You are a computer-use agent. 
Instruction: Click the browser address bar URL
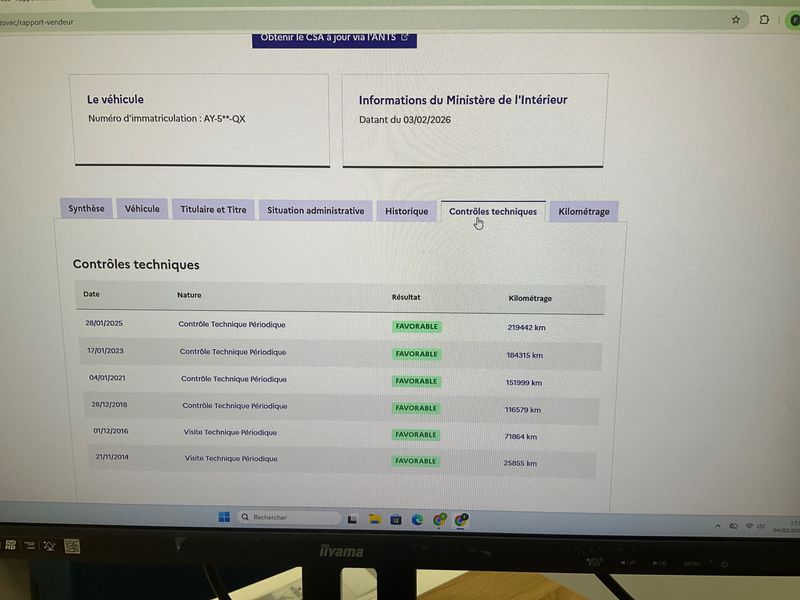[40, 21]
